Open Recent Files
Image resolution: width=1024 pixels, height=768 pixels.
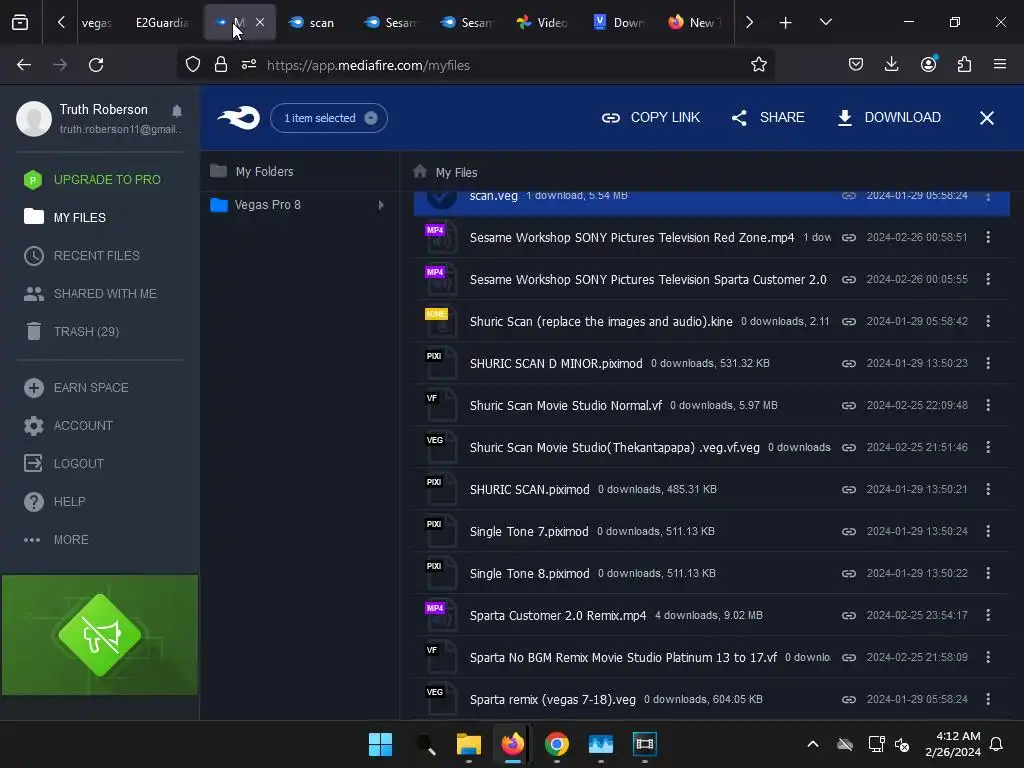tap(82, 255)
